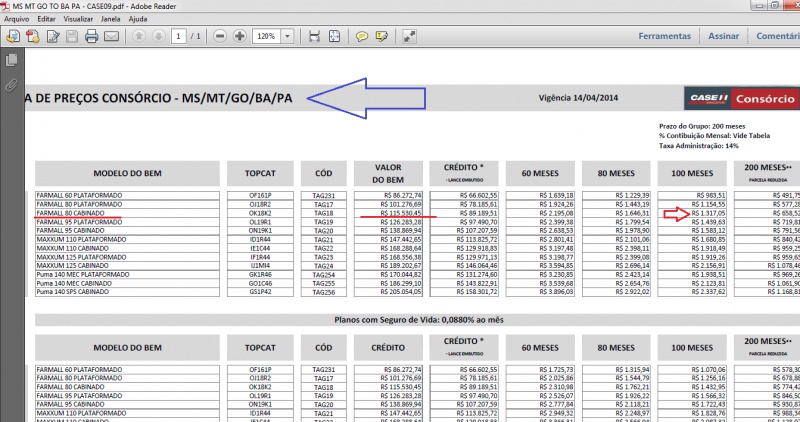The width and height of the screenshot is (800, 422).
Task: Click the Vigência 14/04/2014 text
Action: 578,97
